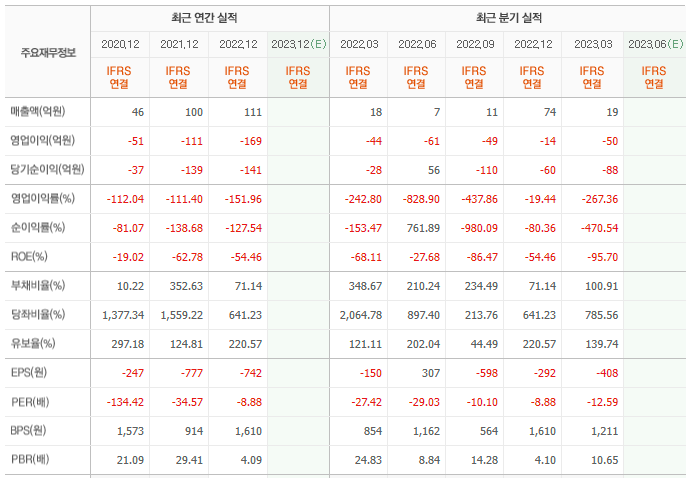Select the 순이익률(%) row label
The height and width of the screenshot is (478, 697).
click(x=38, y=228)
